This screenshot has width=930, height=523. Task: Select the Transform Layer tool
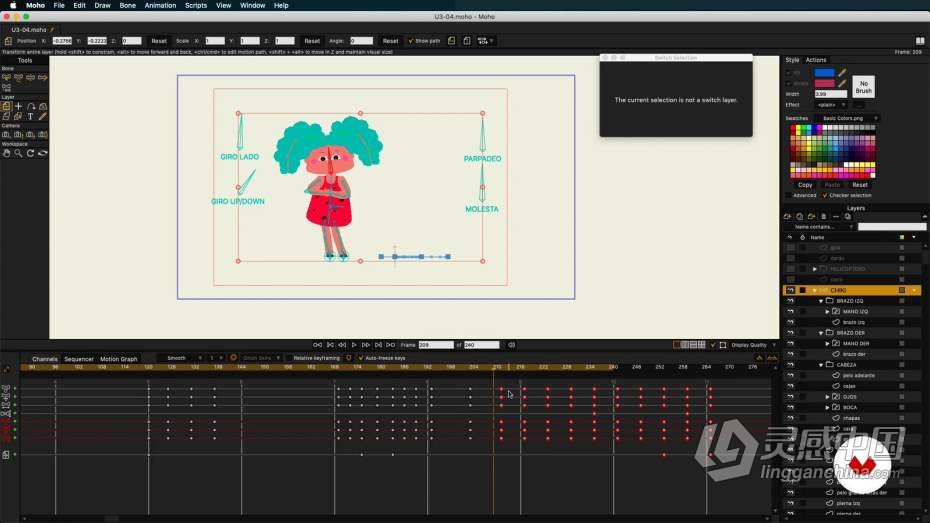pos(7,106)
